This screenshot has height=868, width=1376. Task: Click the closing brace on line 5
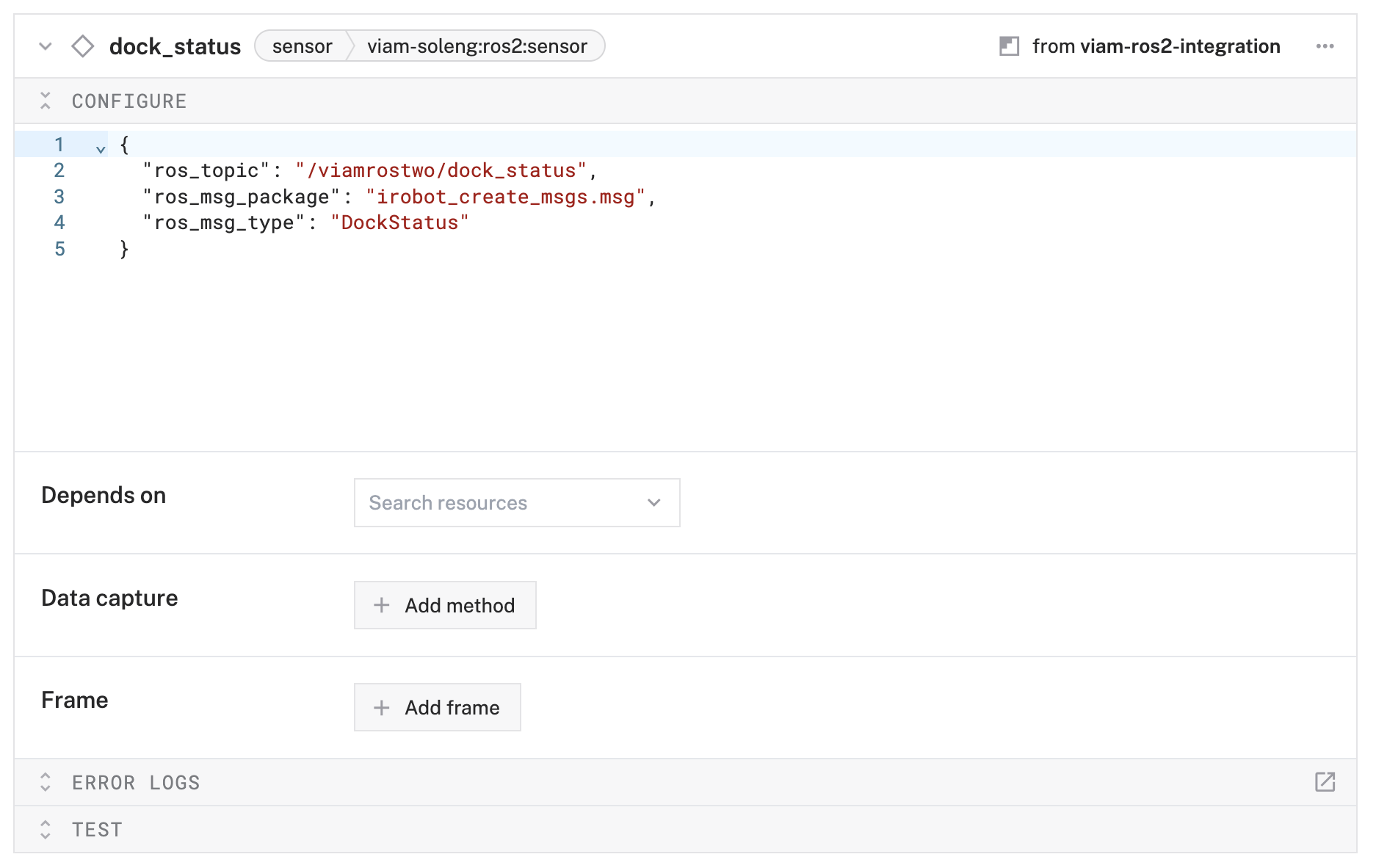(124, 249)
